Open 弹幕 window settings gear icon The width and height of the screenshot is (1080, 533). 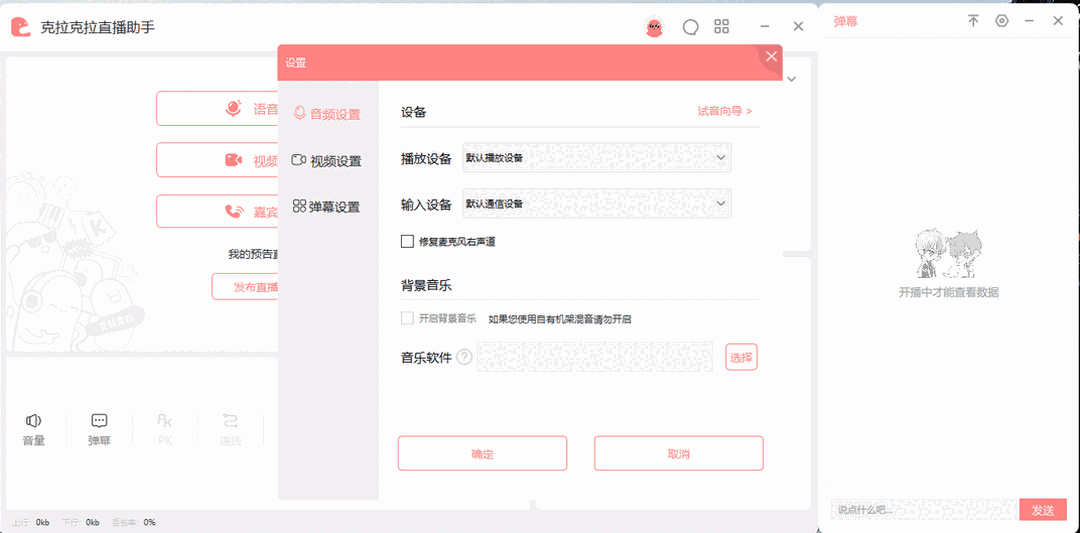point(1001,21)
